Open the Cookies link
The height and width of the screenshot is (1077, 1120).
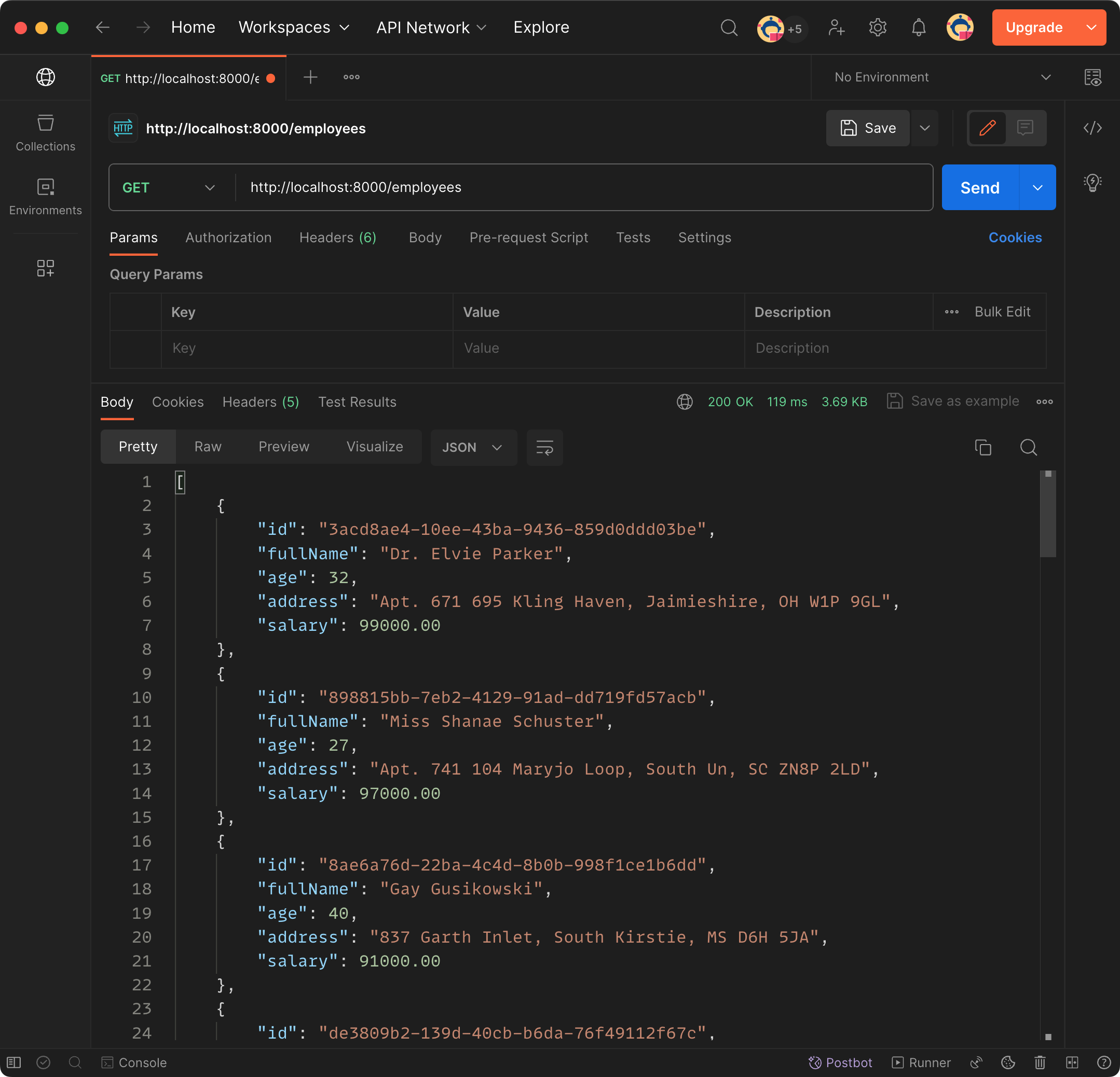click(1014, 238)
